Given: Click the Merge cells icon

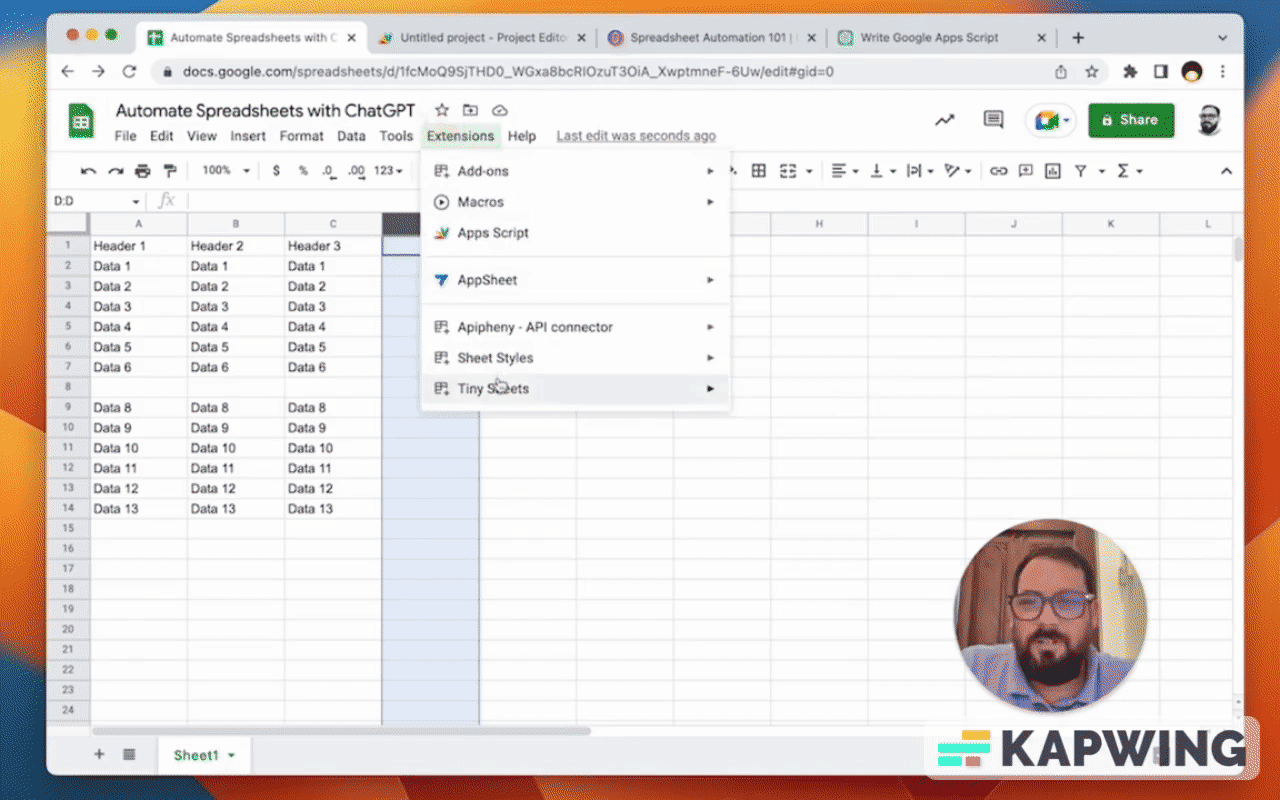Looking at the screenshot, I should pos(788,171).
